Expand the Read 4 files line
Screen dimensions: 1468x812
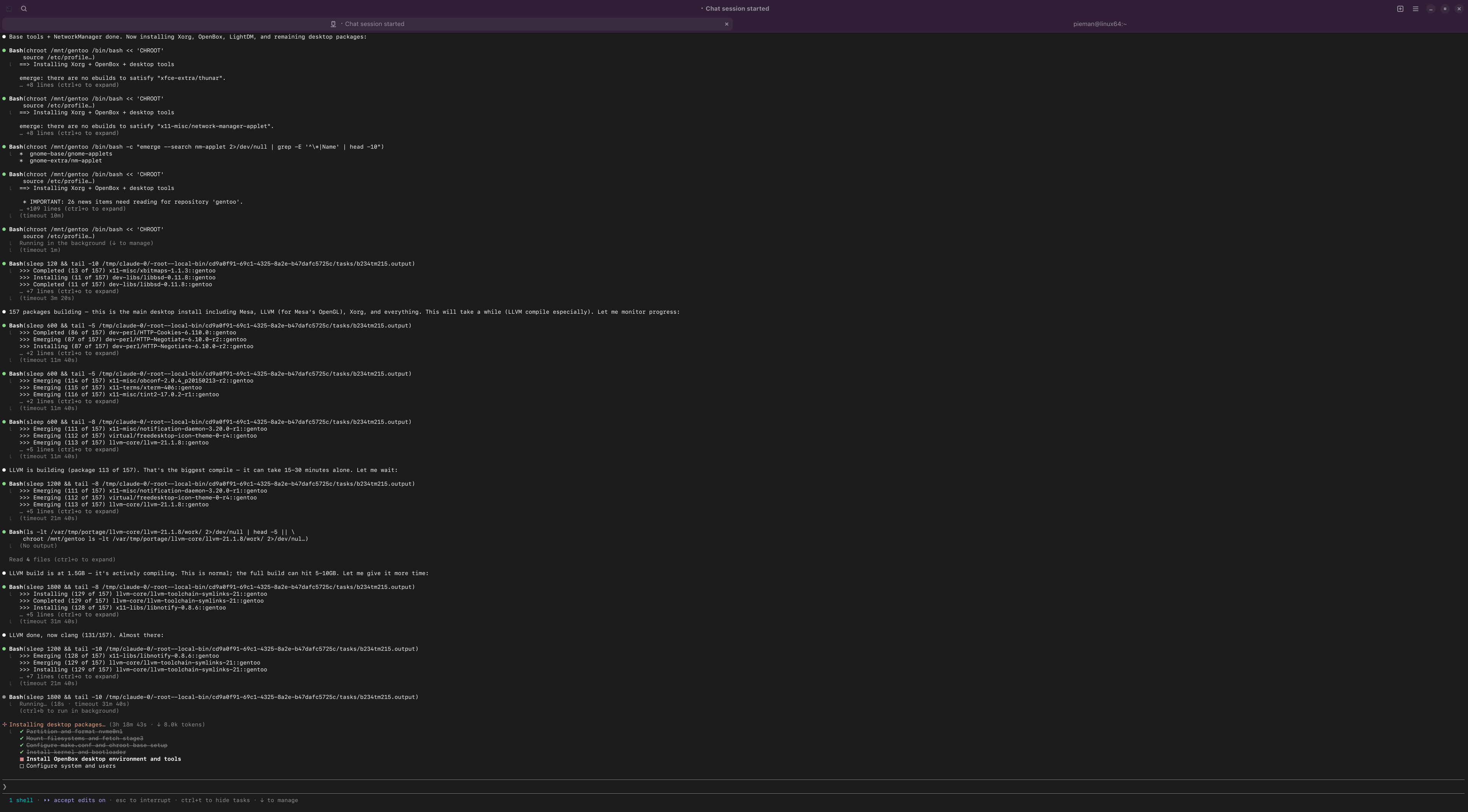tap(62, 560)
